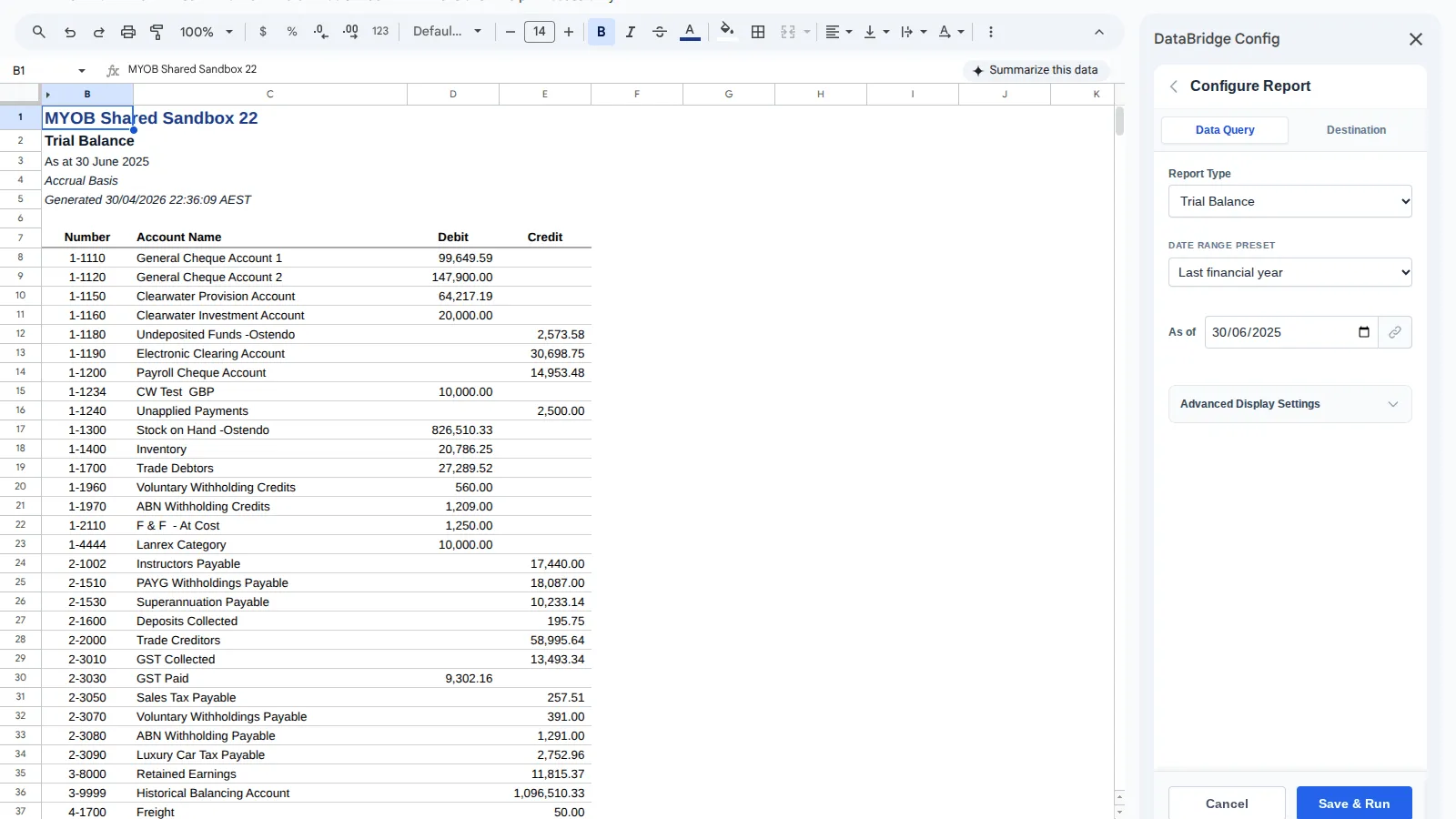Toggle strikethrough formatting
This screenshot has width=1456, height=819.
[x=660, y=32]
